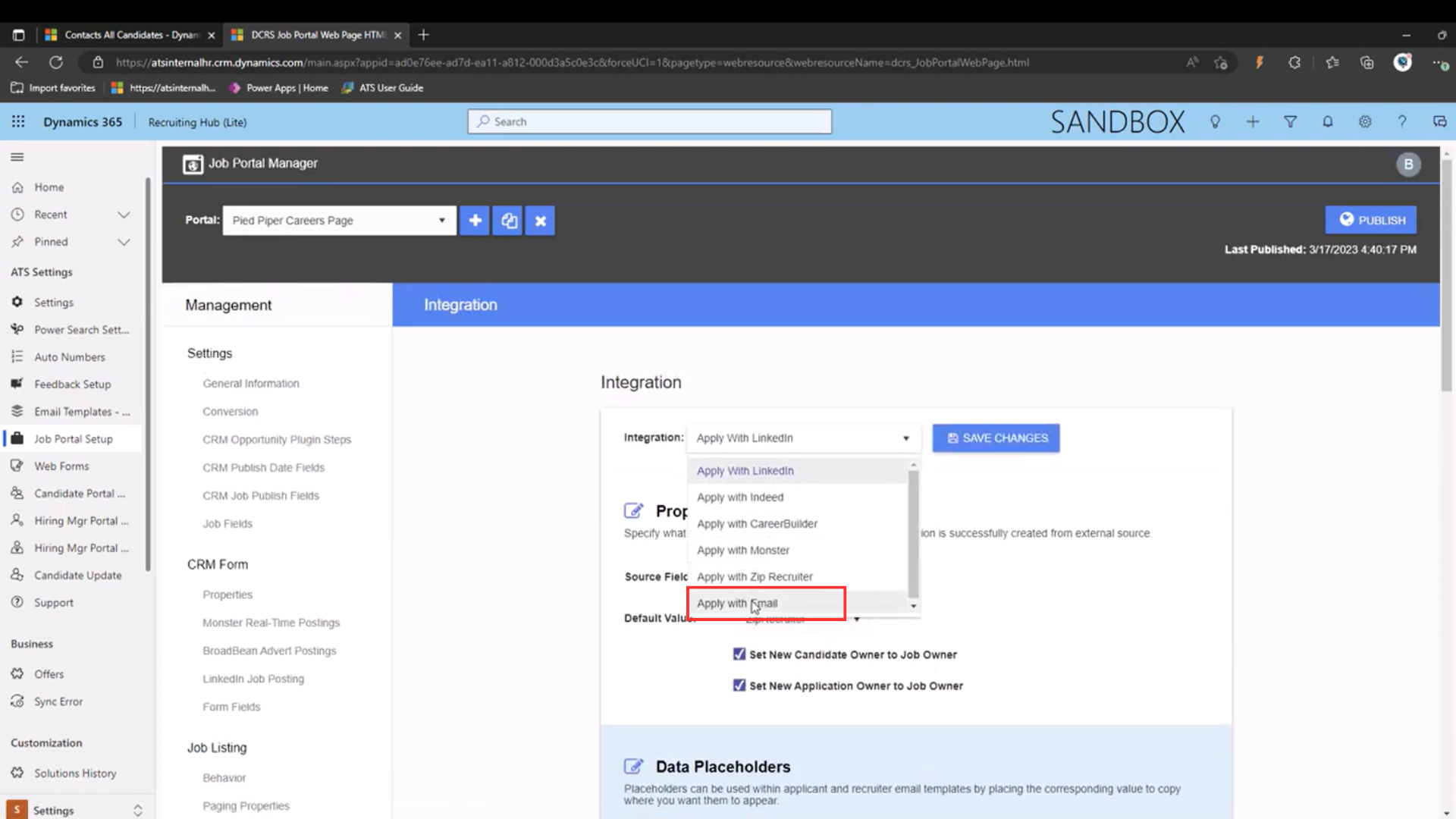Open Power Apps Home bookmark
Viewport: 1456px width, 819px height.
[x=279, y=88]
